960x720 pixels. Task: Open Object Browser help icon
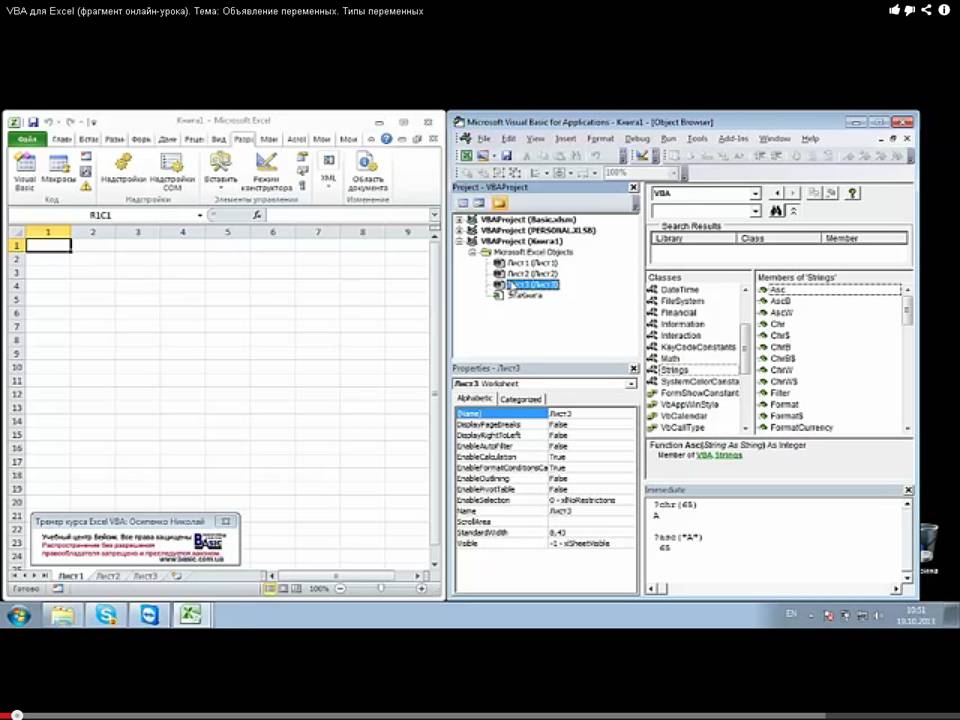(852, 193)
